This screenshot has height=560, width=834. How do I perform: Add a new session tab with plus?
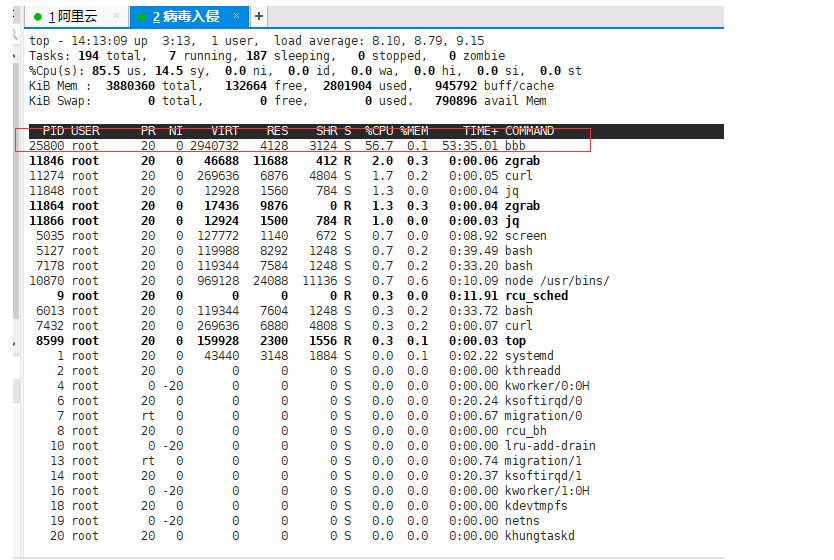(258, 16)
